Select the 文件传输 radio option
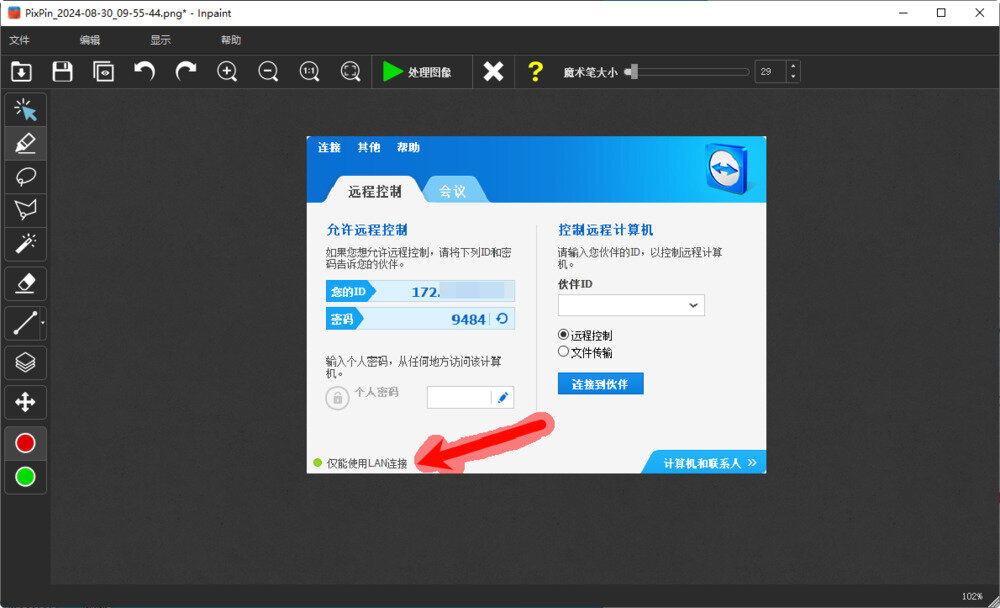Viewport: 1000px width, 608px height. pos(564,351)
